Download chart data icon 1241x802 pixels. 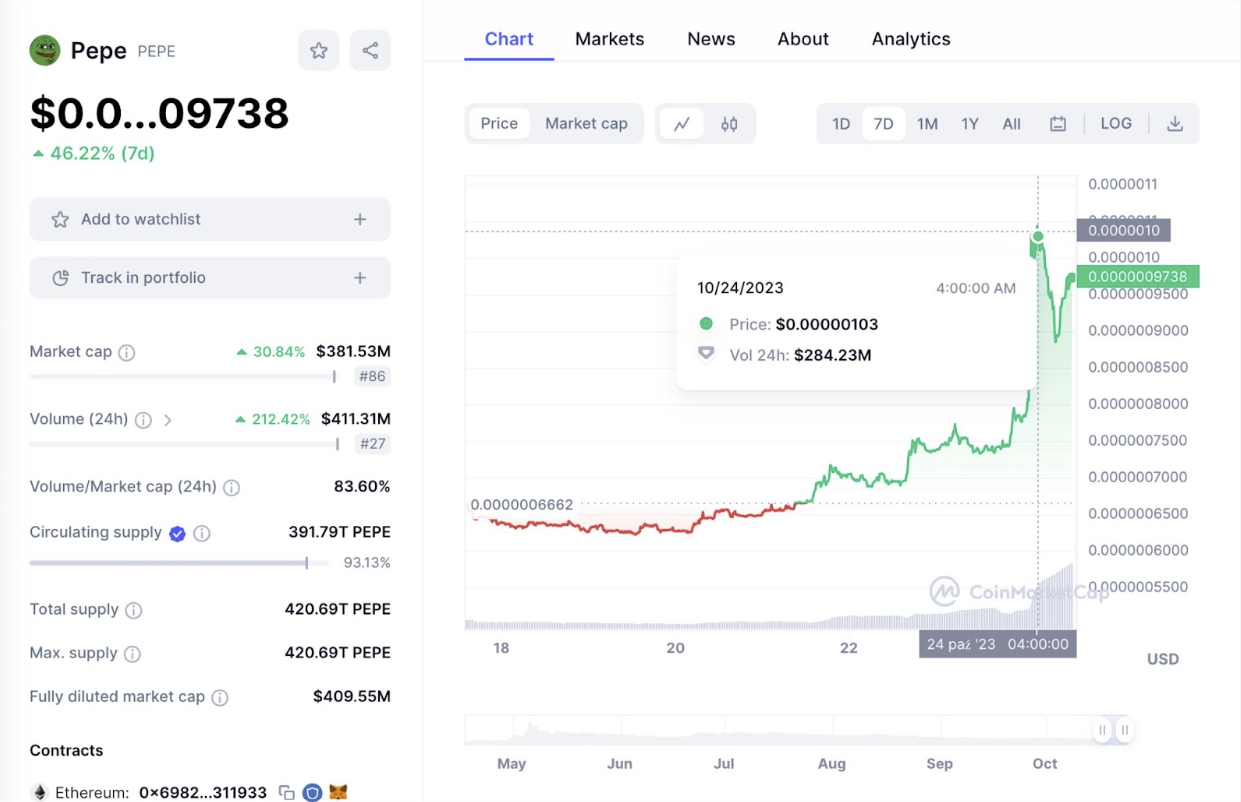click(x=1175, y=124)
